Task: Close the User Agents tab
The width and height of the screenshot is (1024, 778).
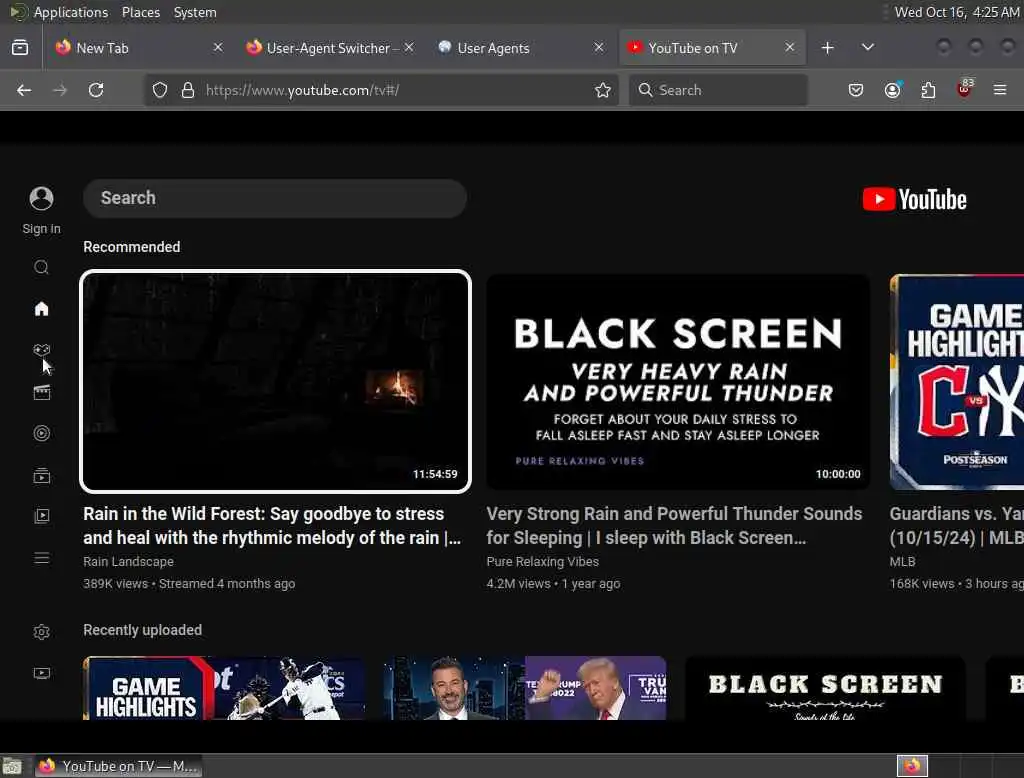Action: tap(599, 47)
